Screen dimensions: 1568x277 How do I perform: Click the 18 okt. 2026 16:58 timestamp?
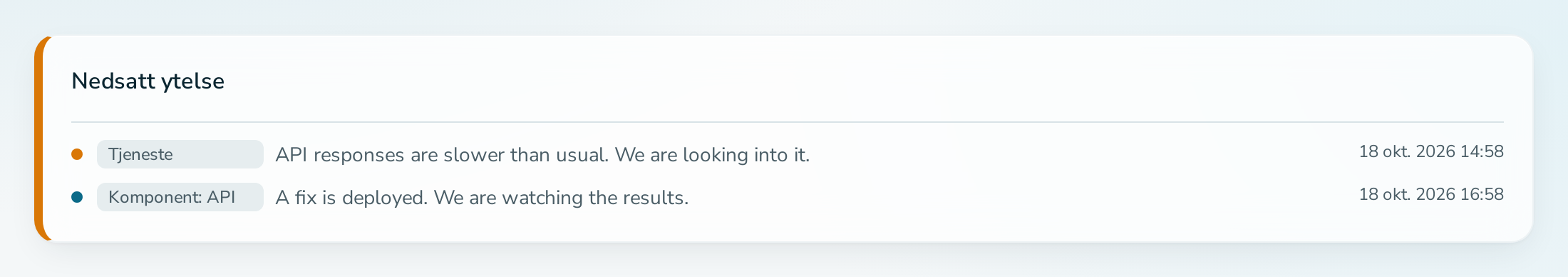click(x=1431, y=194)
